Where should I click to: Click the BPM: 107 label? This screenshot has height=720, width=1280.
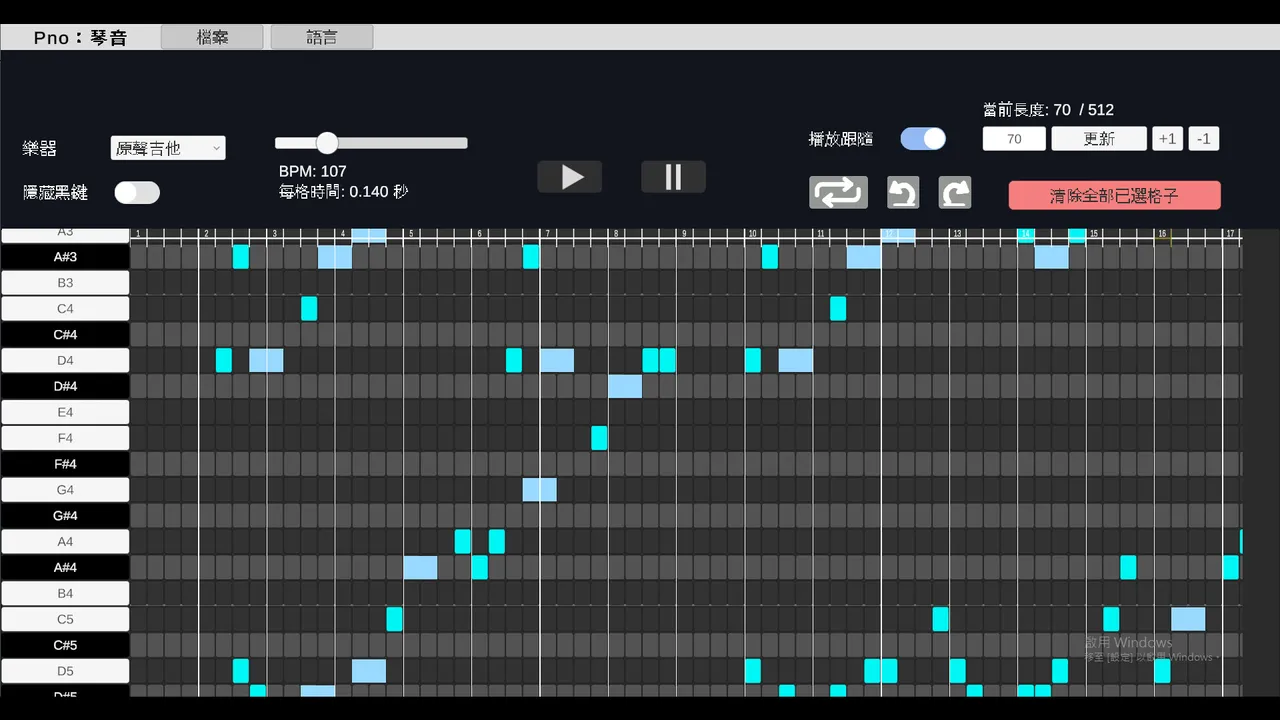(313, 171)
